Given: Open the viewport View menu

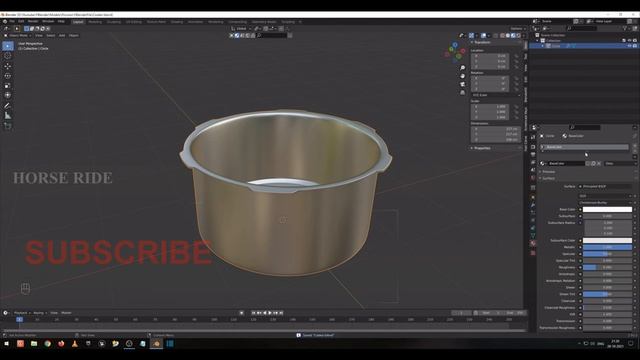Looking at the screenshot, I should coord(38,36).
